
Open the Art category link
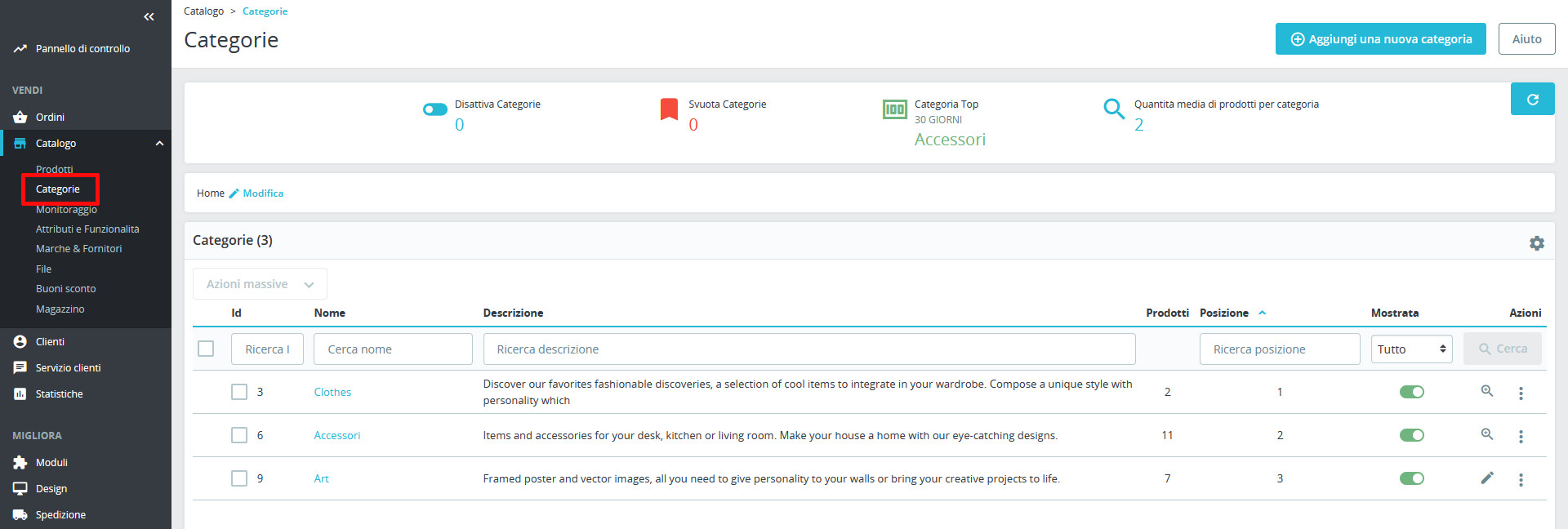321,478
